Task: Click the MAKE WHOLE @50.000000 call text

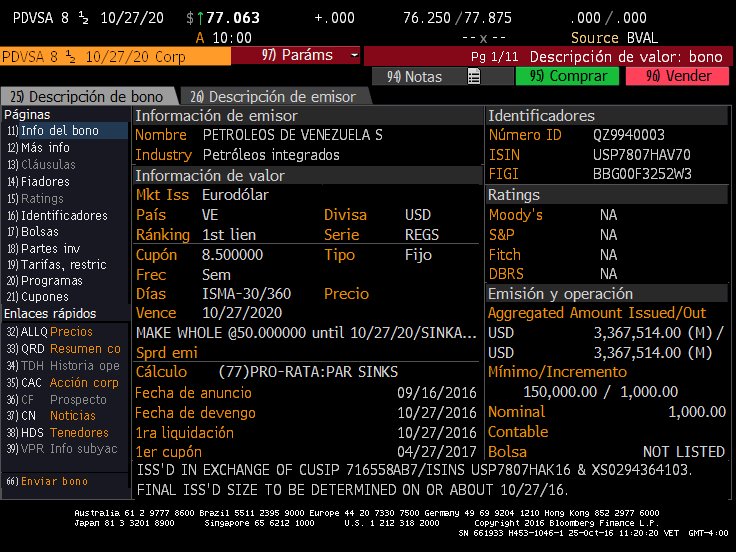Action: click(306, 333)
